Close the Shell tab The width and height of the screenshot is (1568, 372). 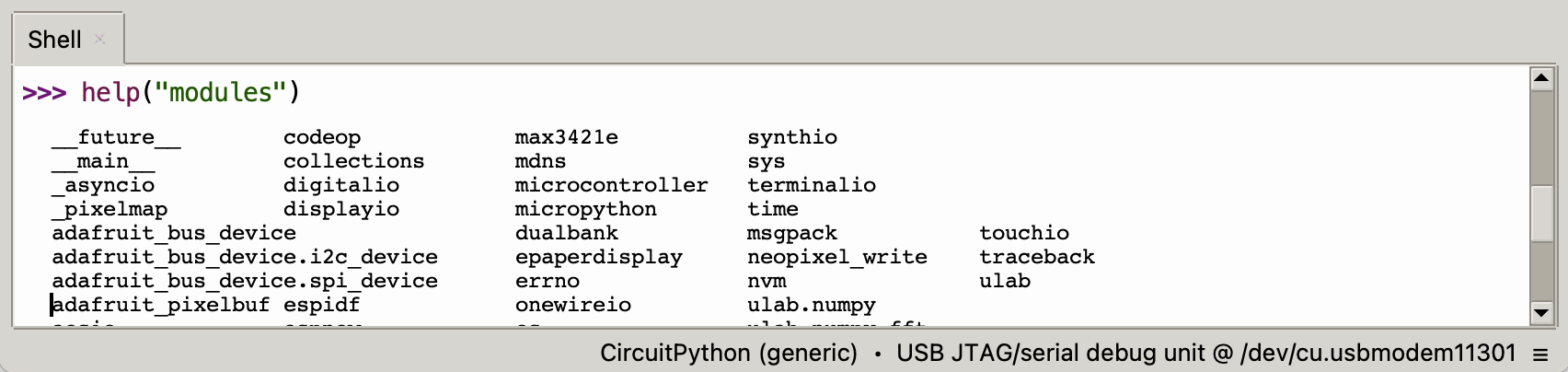coord(100,40)
